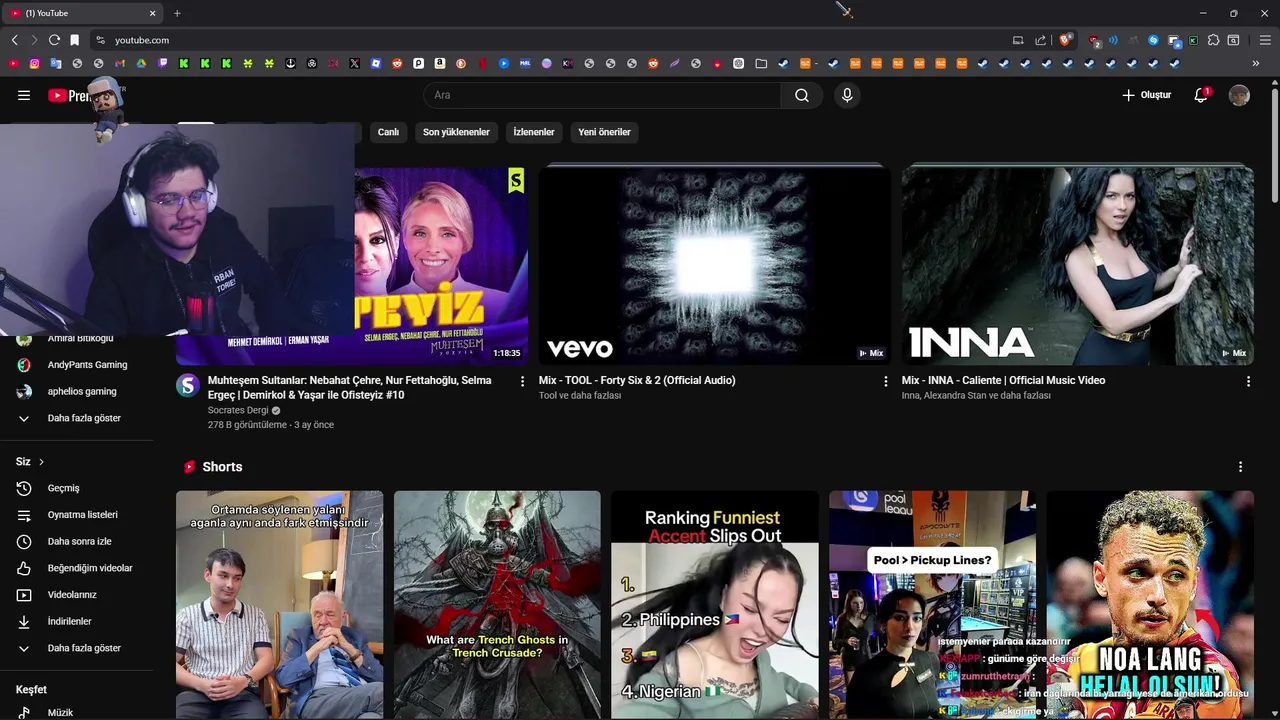The height and width of the screenshot is (720, 1280).
Task: Open the YouTube guide hamburger menu
Action: tap(24, 95)
